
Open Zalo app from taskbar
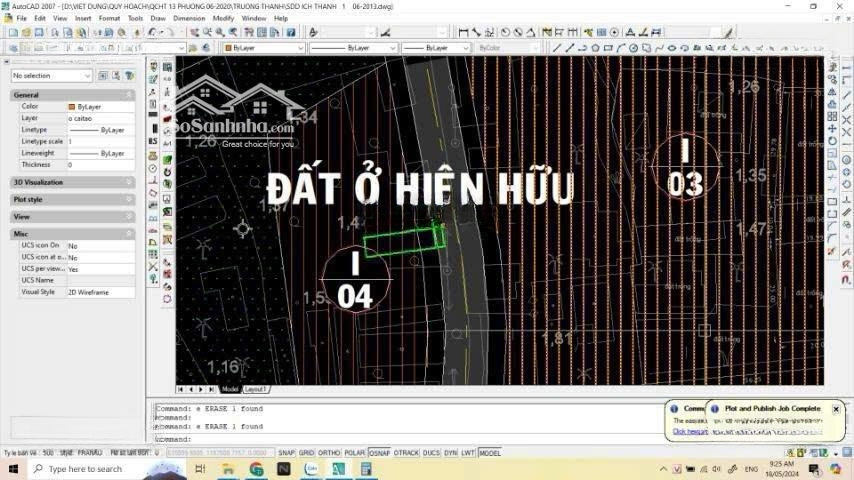tap(311, 469)
